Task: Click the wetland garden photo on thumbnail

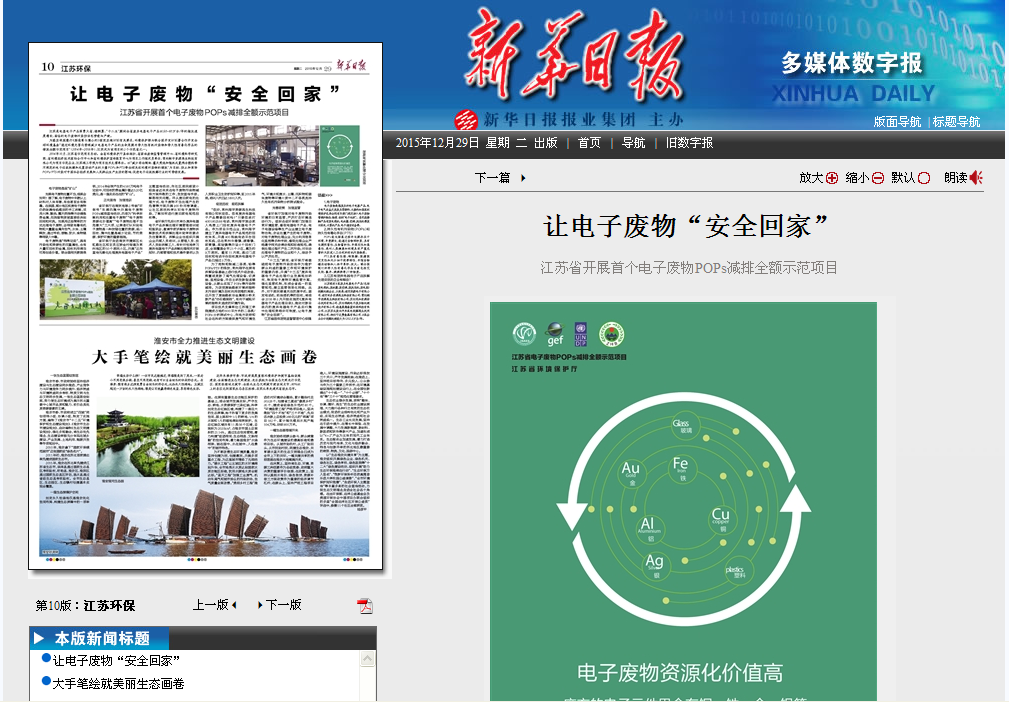Action: [147, 437]
